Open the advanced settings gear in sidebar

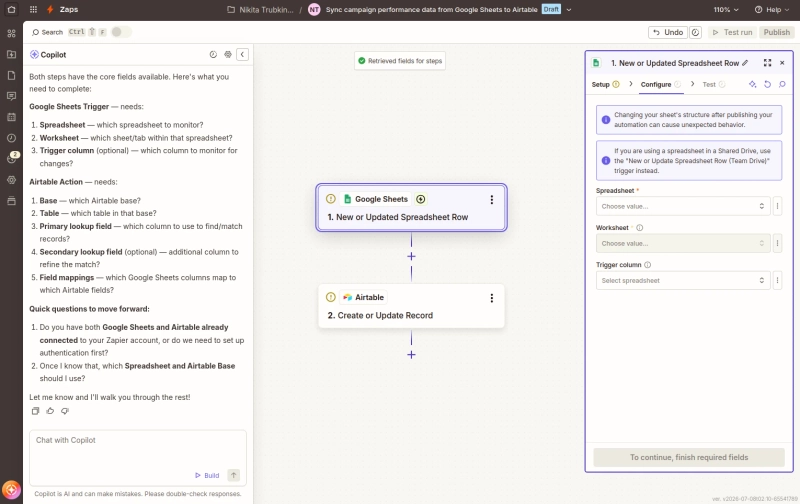point(11,180)
